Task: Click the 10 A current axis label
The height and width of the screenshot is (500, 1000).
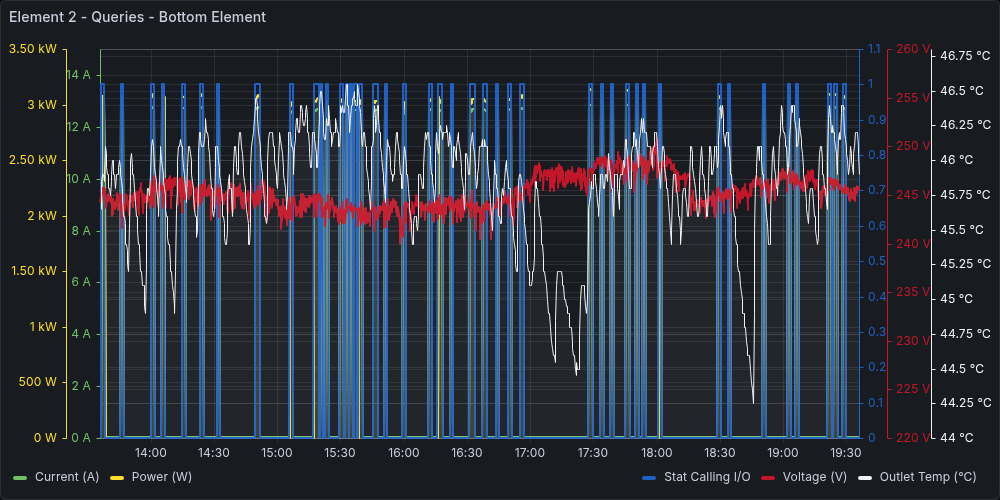Action: [78, 179]
